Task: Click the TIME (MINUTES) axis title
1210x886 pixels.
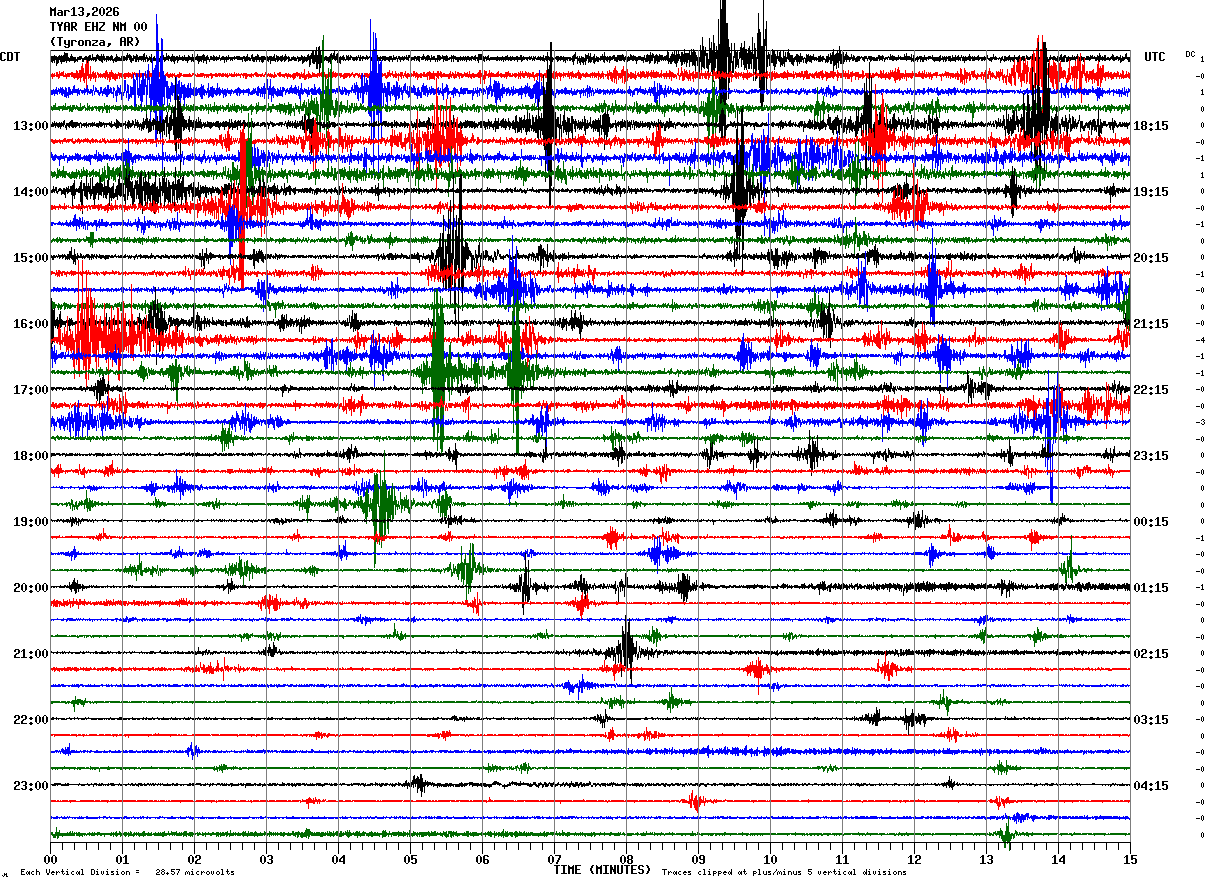Action: [x=602, y=870]
